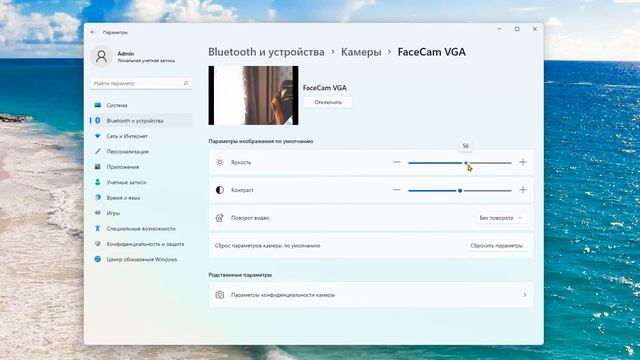Click the Время и язык globe icon
The width and height of the screenshot is (640, 360).
(98, 198)
